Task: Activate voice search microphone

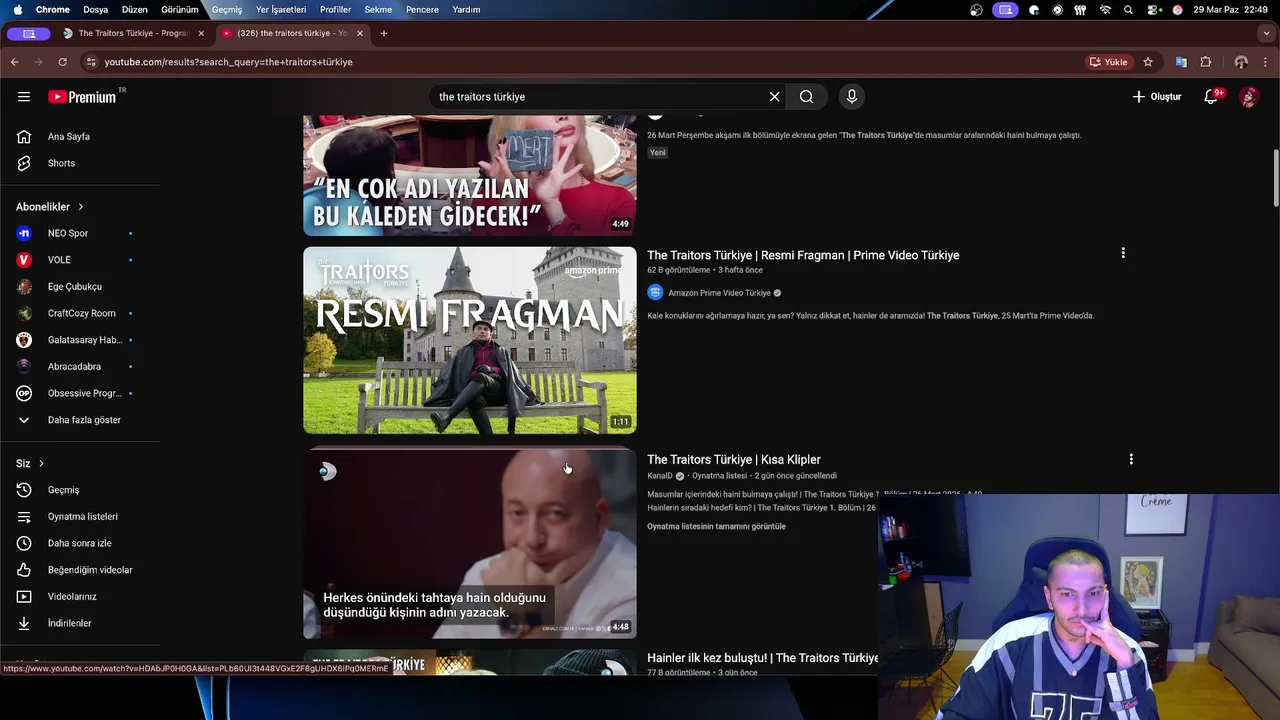Action: point(852,97)
